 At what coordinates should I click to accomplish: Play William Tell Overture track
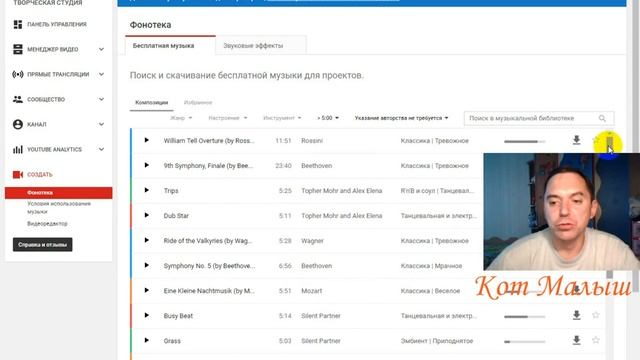pos(147,140)
